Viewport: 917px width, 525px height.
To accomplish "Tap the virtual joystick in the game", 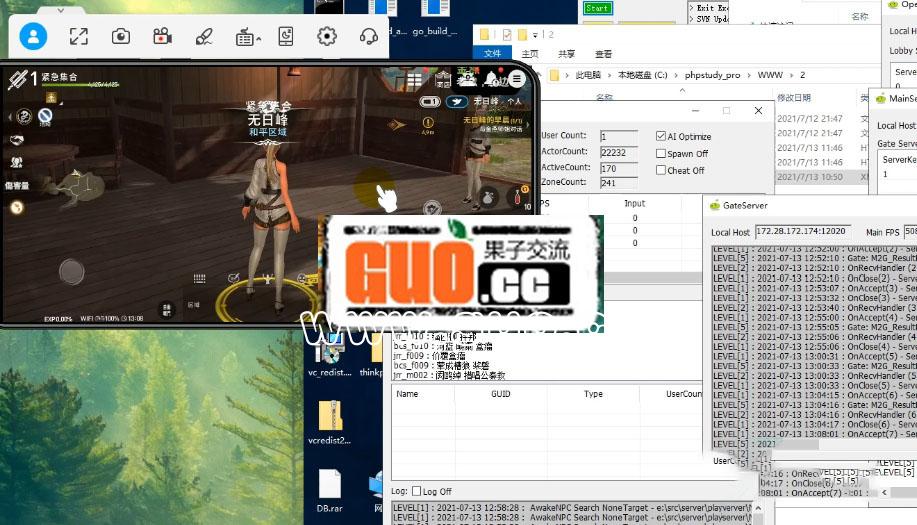I will (x=71, y=272).
